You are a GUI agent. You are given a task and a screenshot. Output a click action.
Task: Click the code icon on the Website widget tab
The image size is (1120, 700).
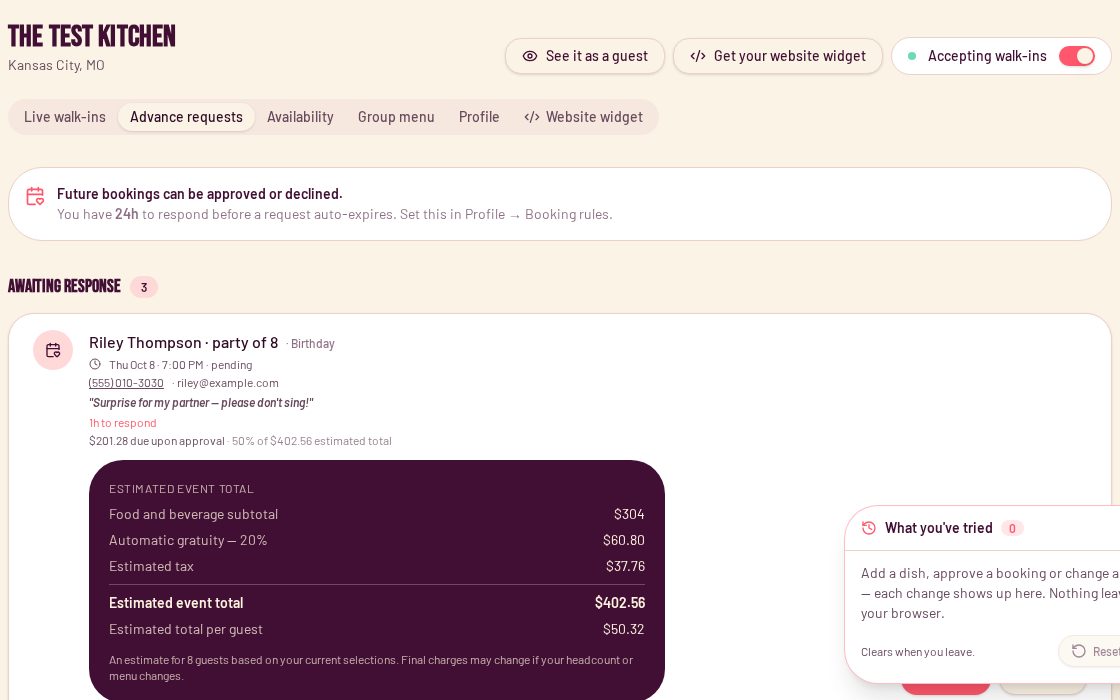(x=531, y=116)
